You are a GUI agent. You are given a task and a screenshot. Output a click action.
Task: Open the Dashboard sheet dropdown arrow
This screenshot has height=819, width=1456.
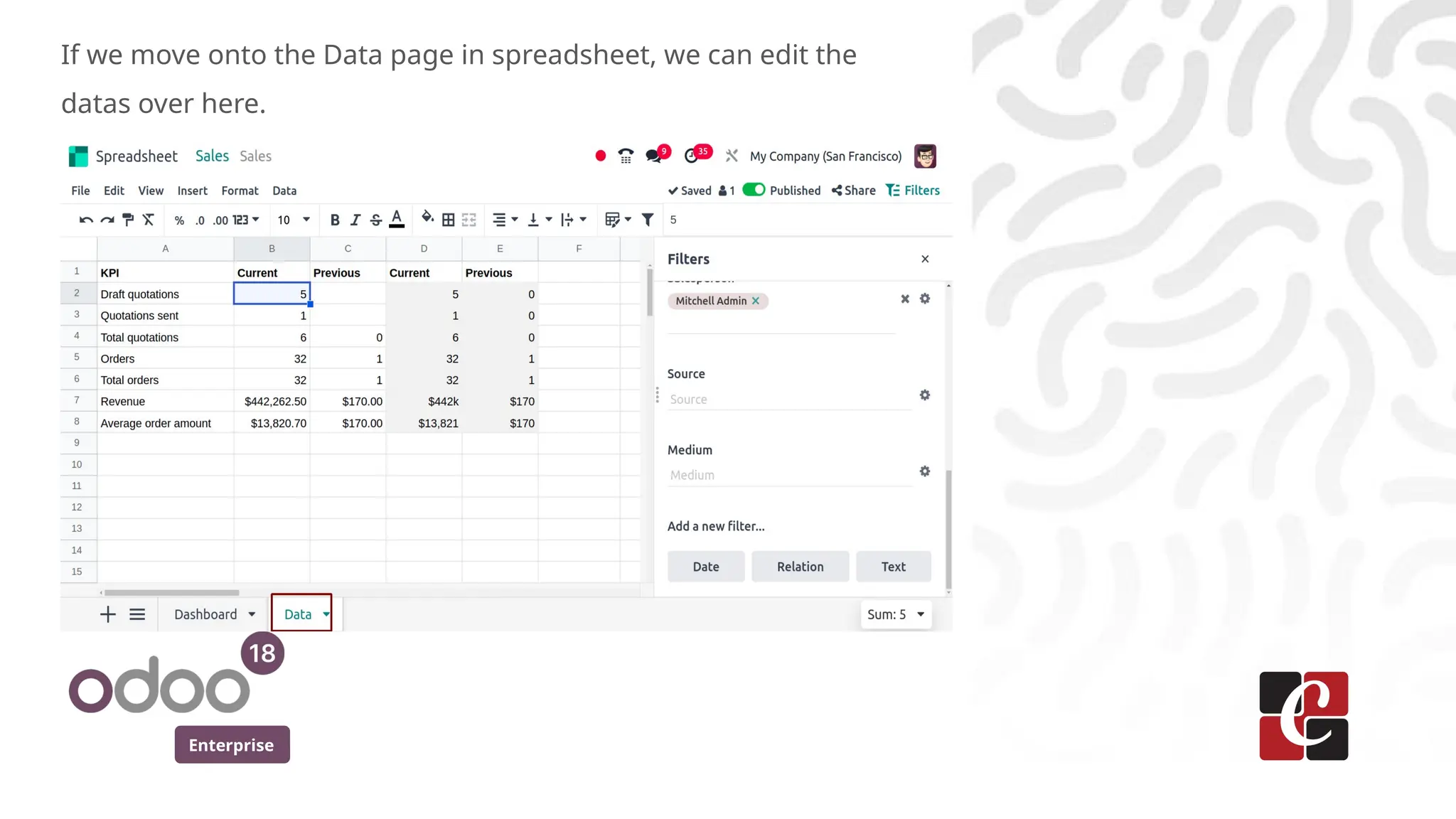coord(252,614)
